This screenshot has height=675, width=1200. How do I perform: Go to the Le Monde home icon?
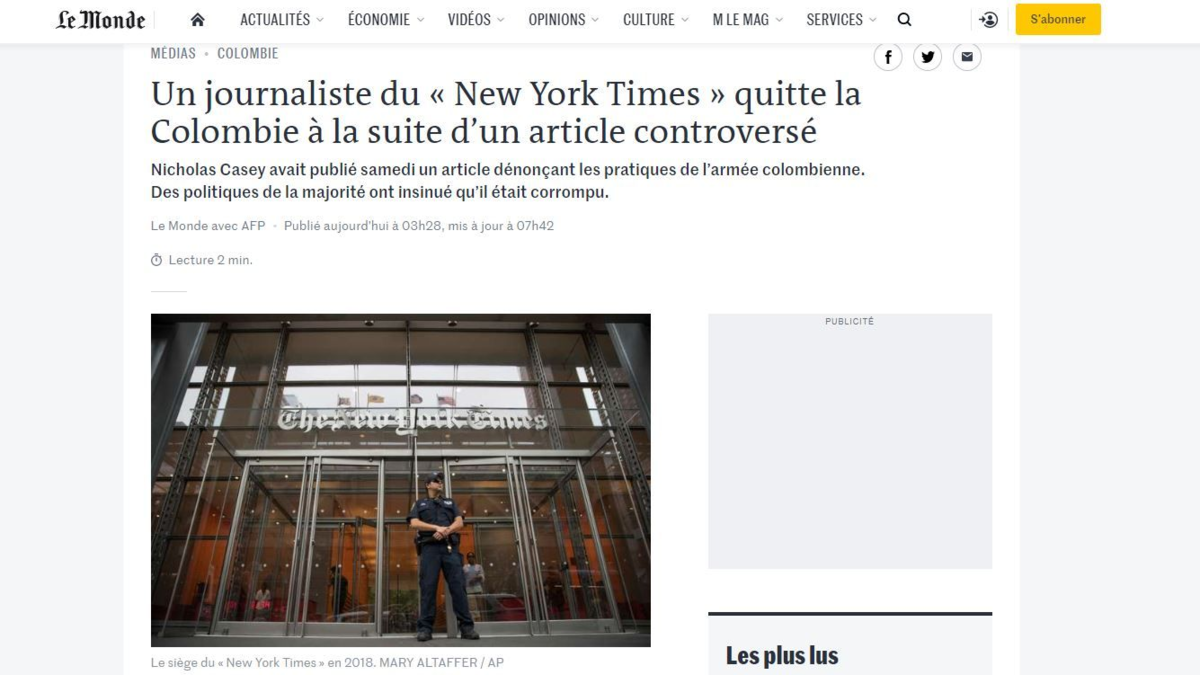coord(197,19)
